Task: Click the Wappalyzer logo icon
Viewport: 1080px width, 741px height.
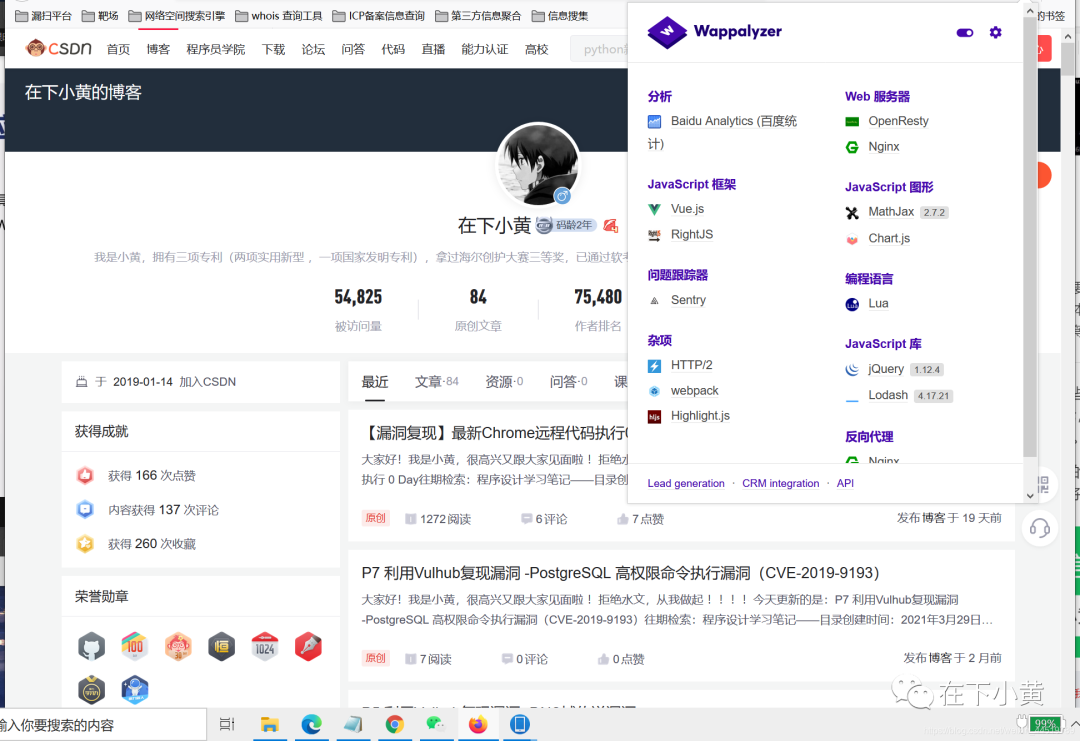Action: coord(667,32)
